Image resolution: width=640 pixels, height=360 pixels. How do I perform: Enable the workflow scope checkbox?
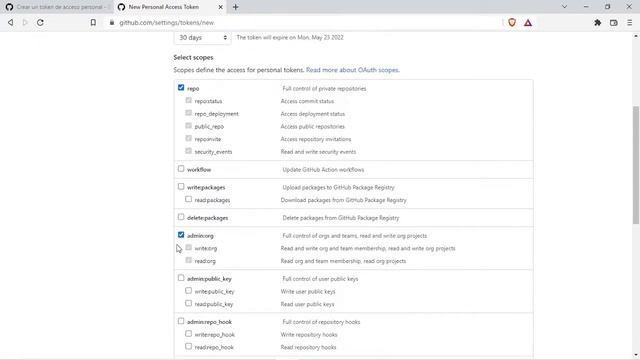pyautogui.click(x=181, y=169)
